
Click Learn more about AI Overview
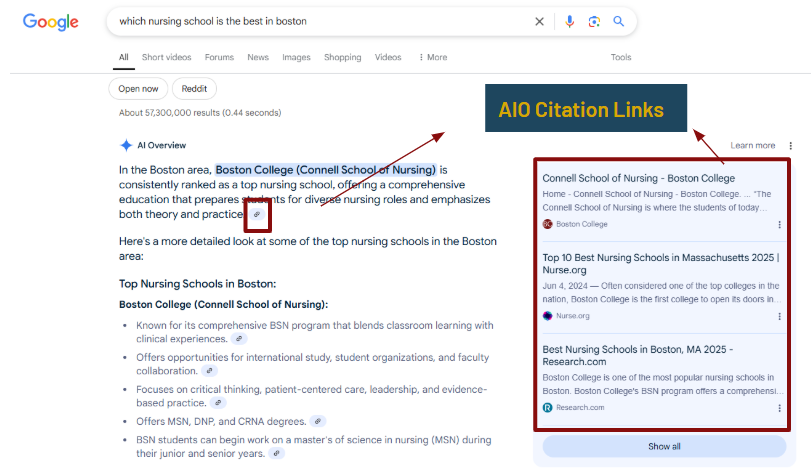pyautogui.click(x=753, y=146)
